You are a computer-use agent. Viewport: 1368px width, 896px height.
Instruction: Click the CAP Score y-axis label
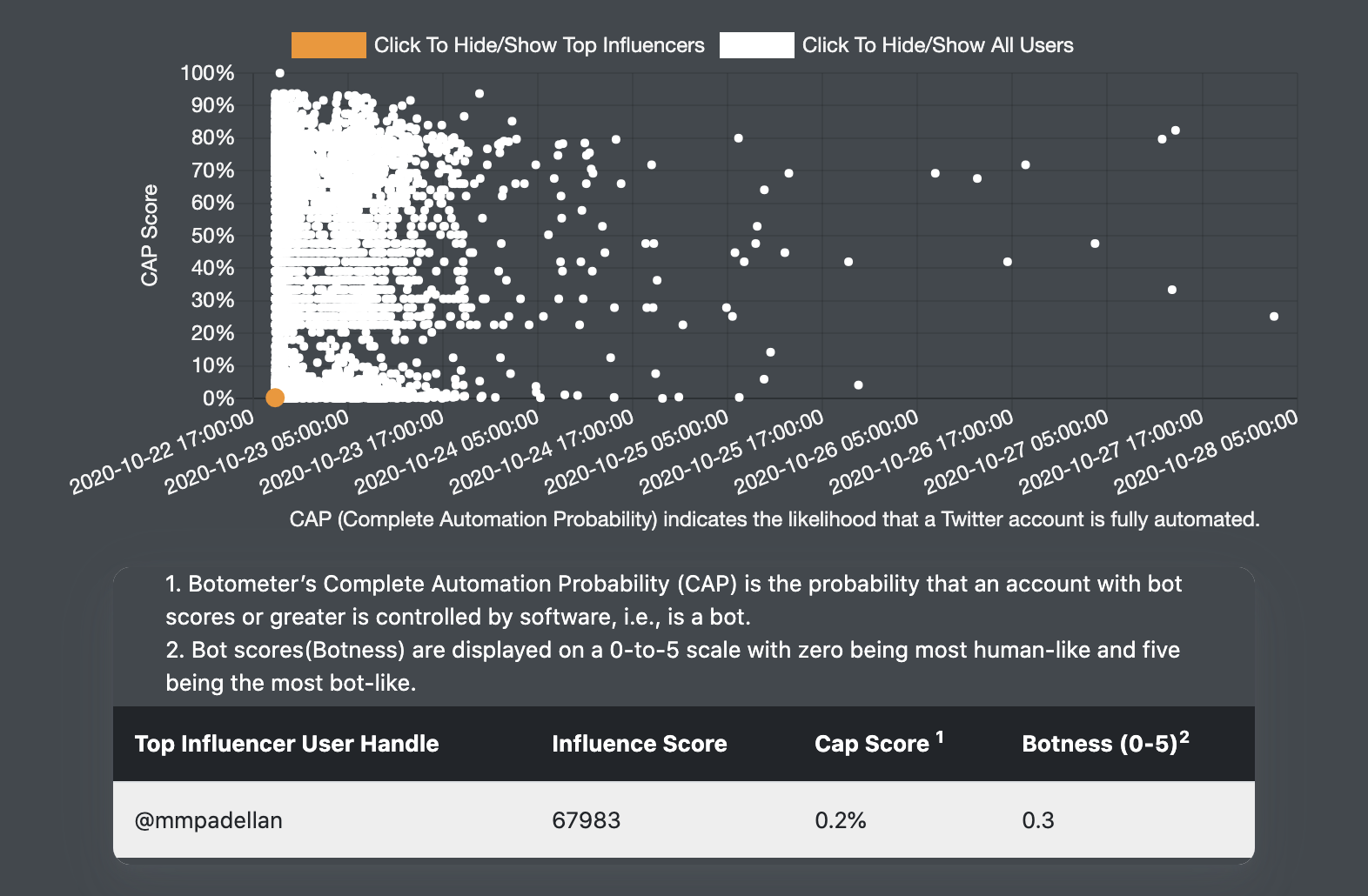(x=150, y=235)
